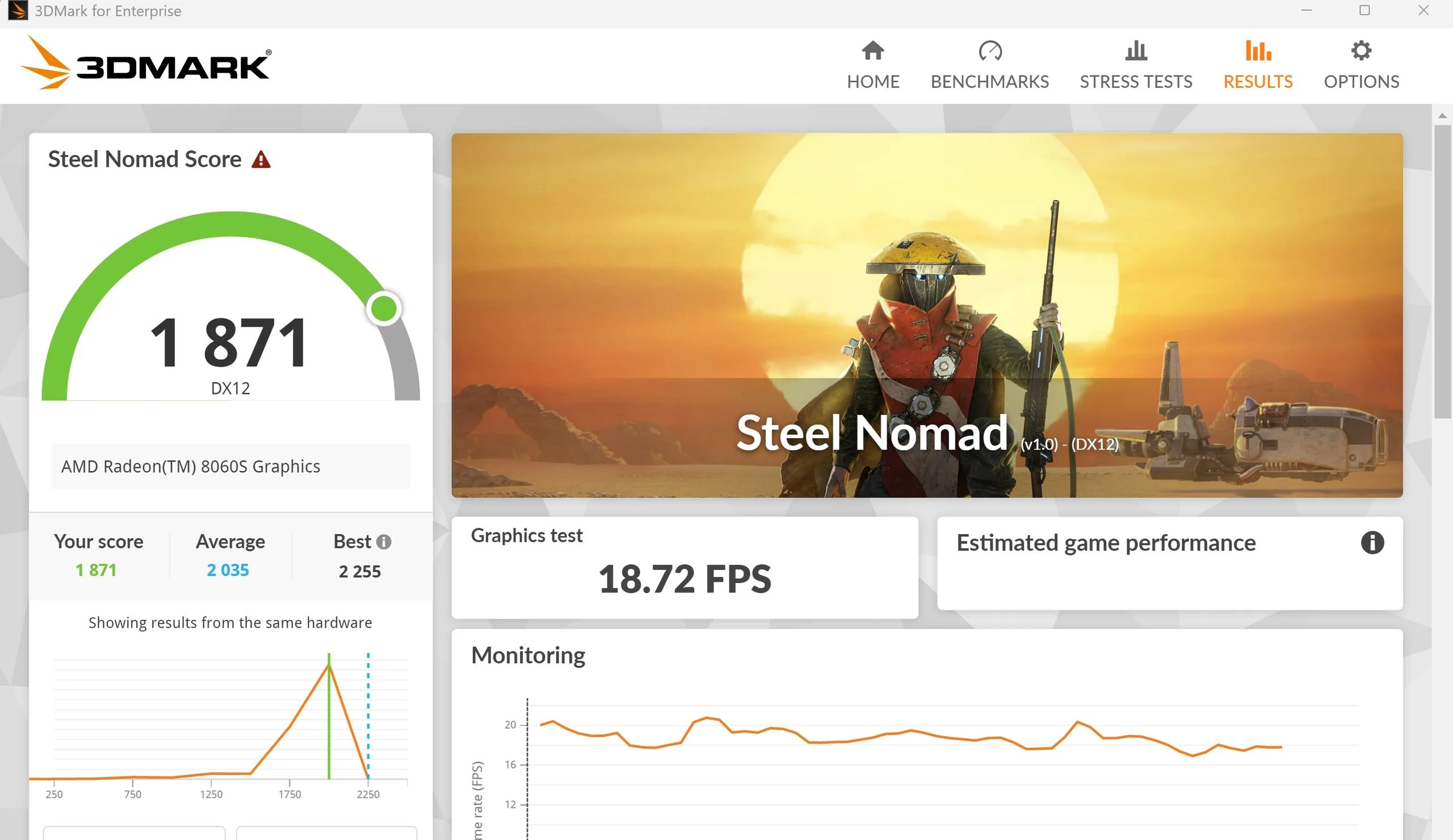
Task: Click the green marker in score distribution chart
Action: pyautogui.click(x=329, y=721)
